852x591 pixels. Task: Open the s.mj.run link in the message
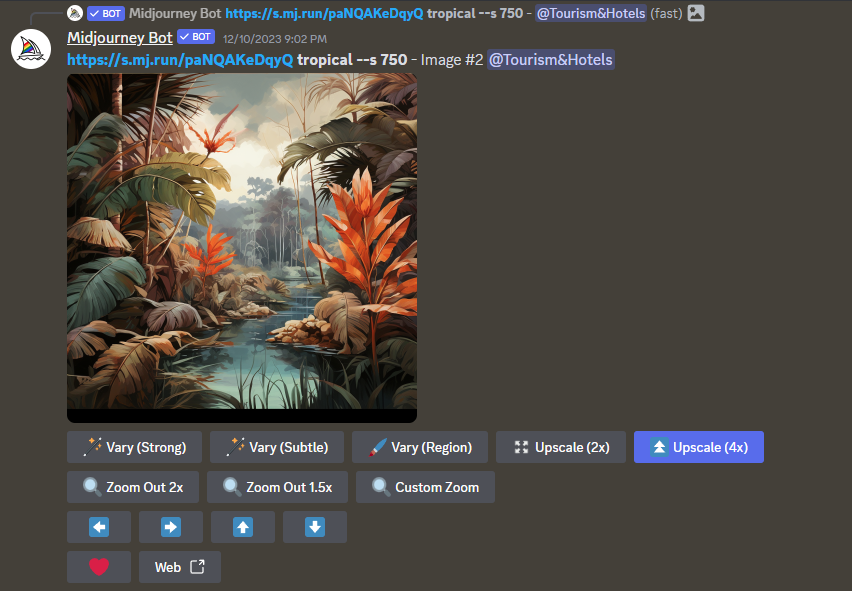pyautogui.click(x=180, y=60)
